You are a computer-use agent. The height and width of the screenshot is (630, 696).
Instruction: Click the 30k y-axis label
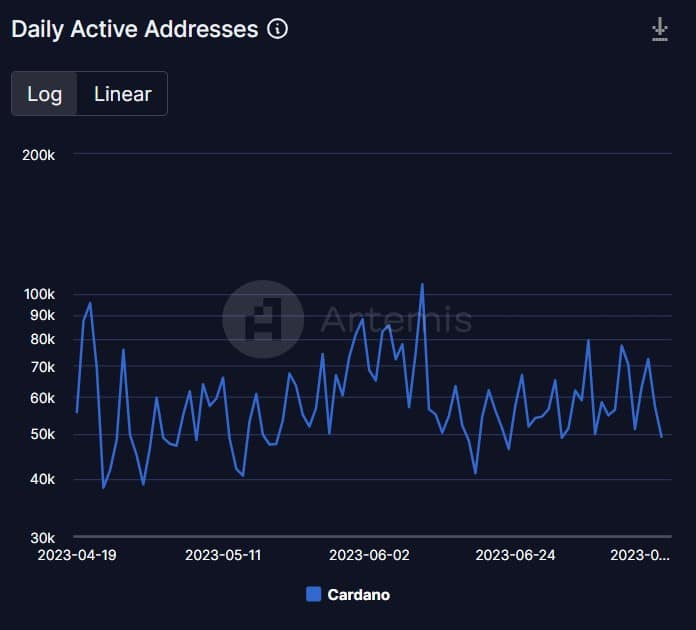point(43,538)
